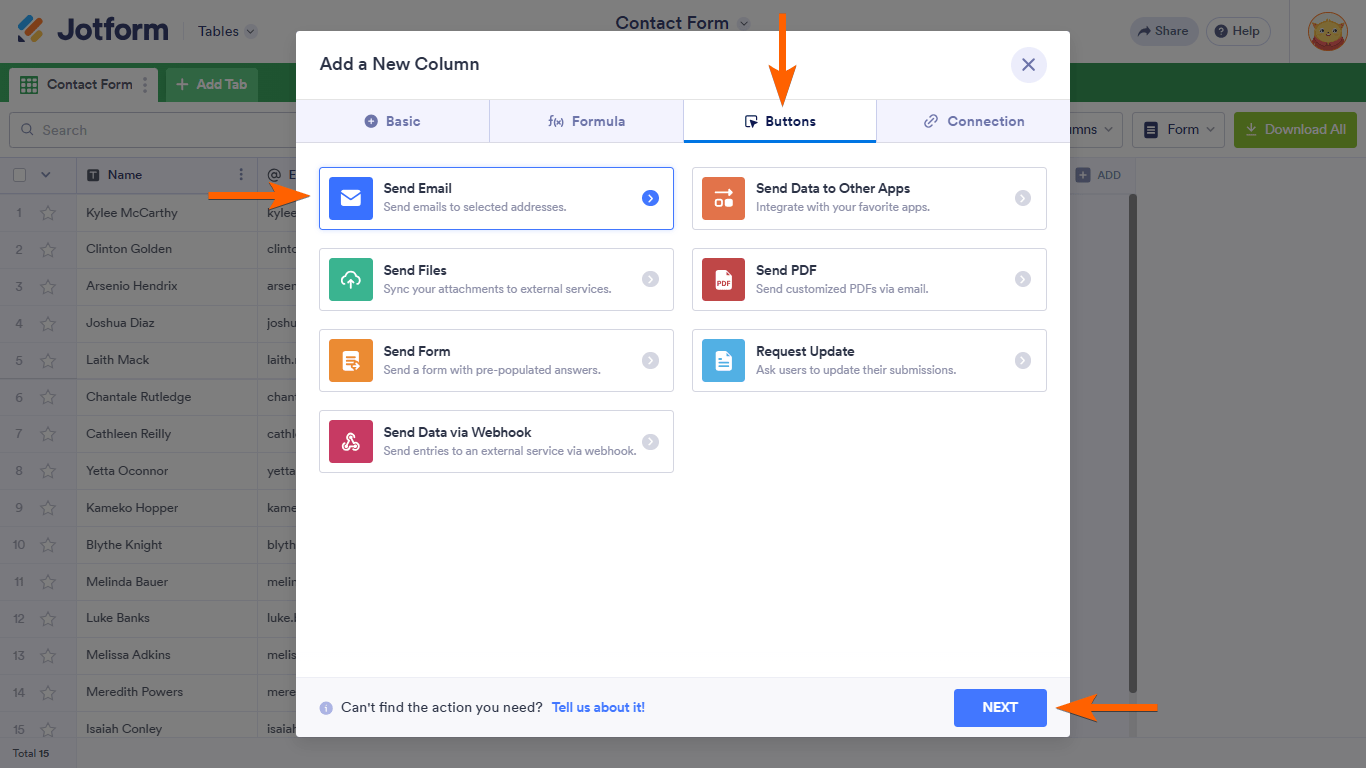Click the NEXT button

[x=1000, y=707]
